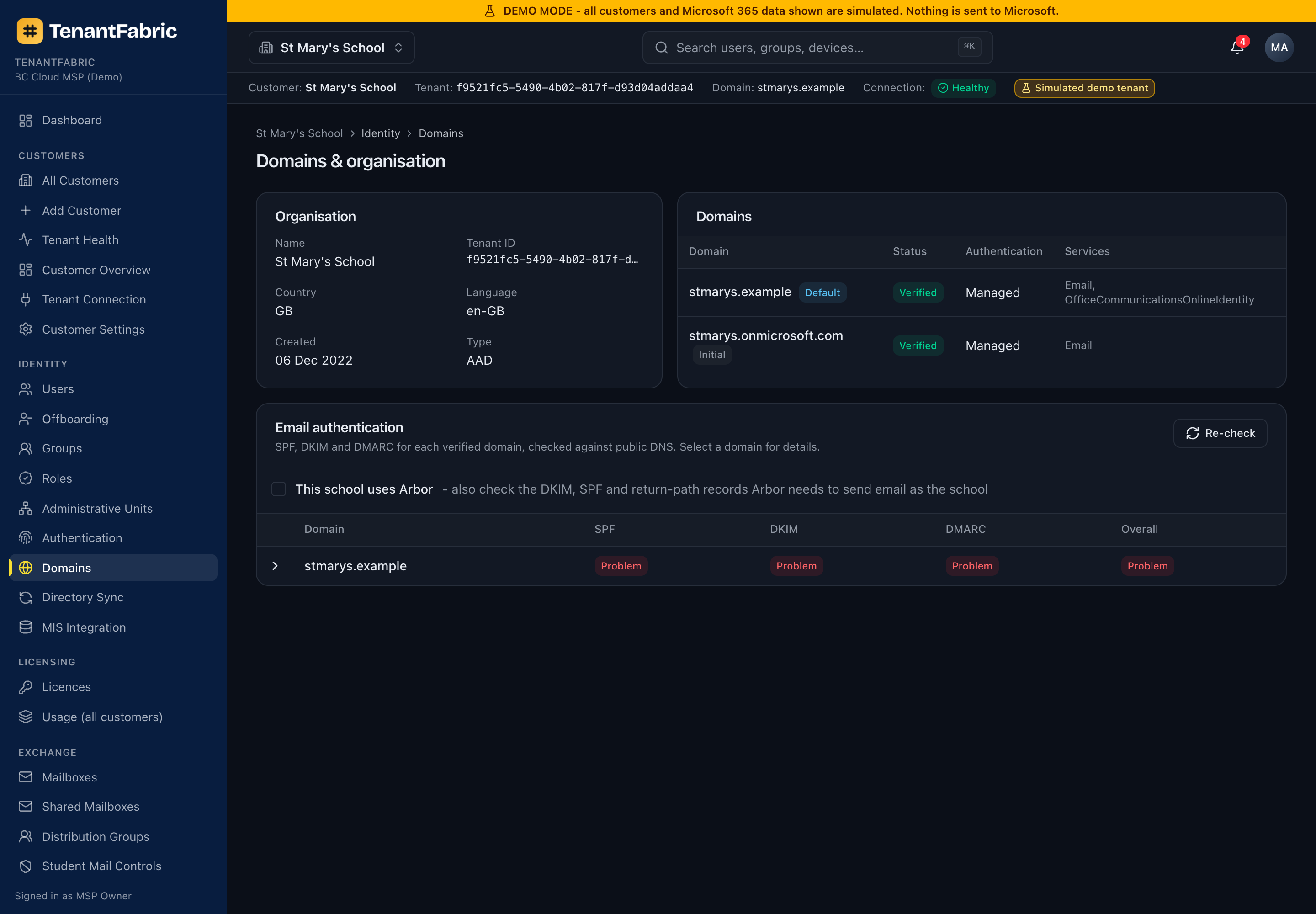Click Add Customer plus icon
The width and height of the screenshot is (1316, 914).
click(25, 210)
